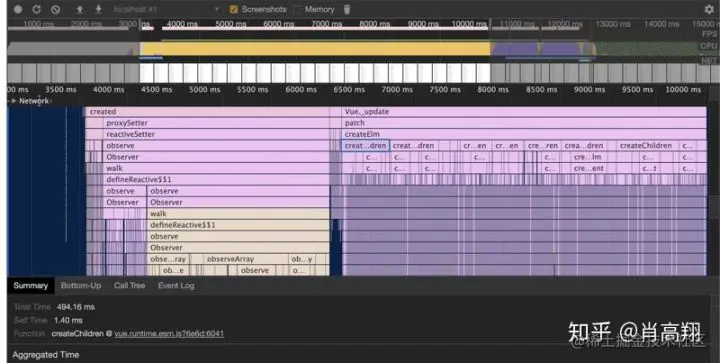Image resolution: width=720 pixels, height=363 pixels.
Task: Select the truncated crea...dren bar
Action: (584, 145)
